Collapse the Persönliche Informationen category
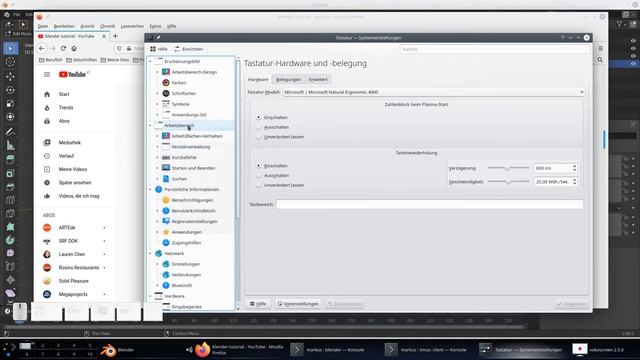 (150, 189)
